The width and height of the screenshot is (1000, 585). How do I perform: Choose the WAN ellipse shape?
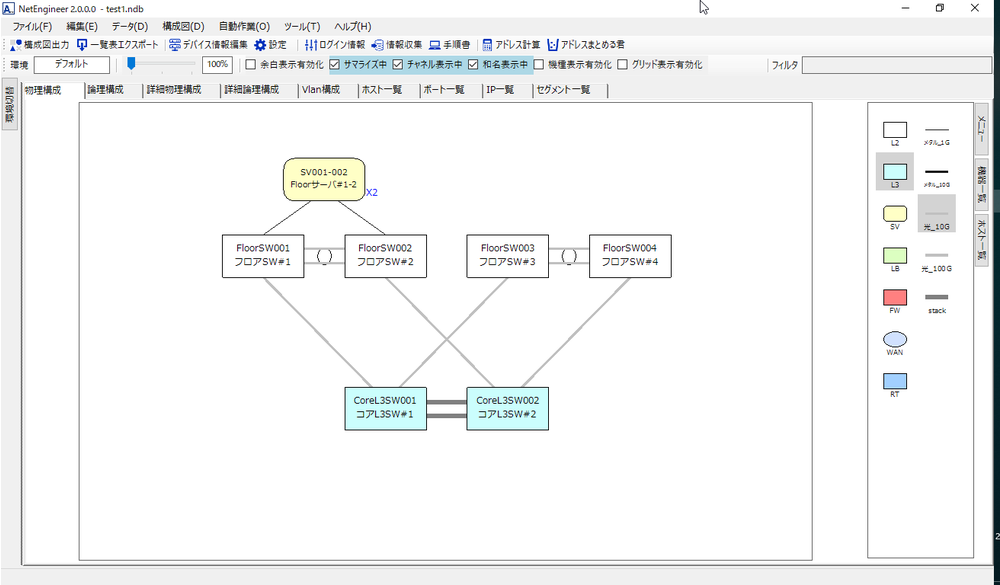pyautogui.click(x=895, y=339)
